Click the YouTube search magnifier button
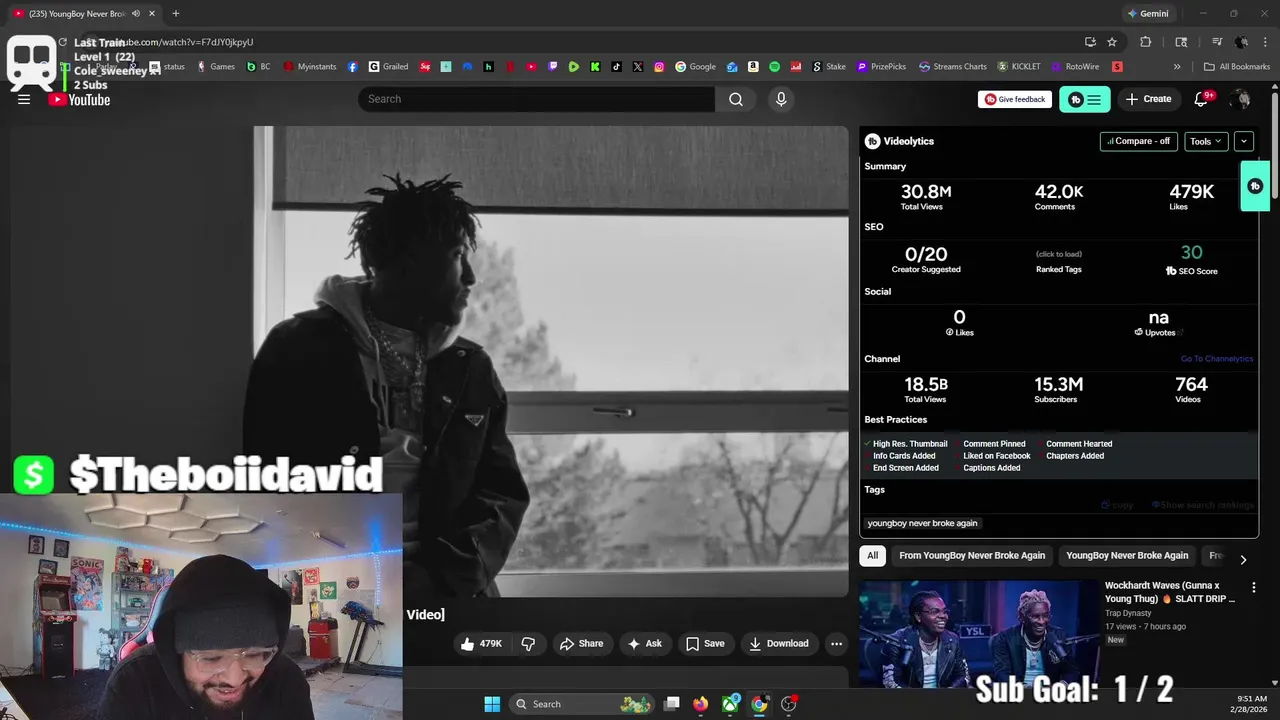 tap(736, 99)
